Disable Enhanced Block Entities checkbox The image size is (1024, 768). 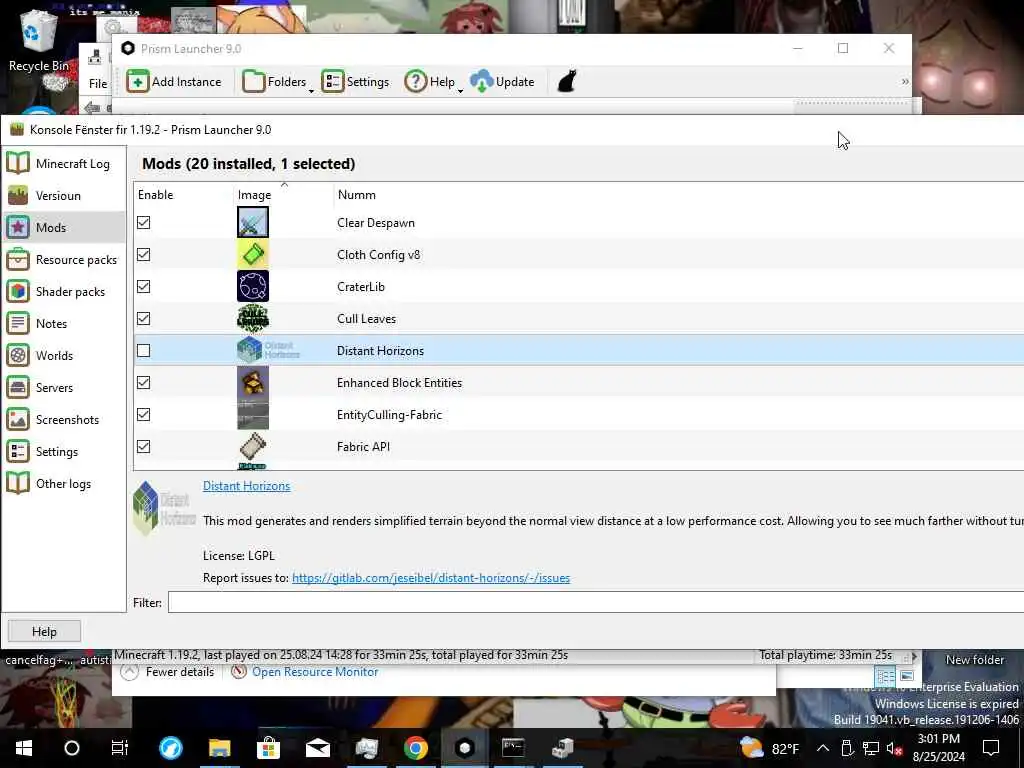point(144,383)
